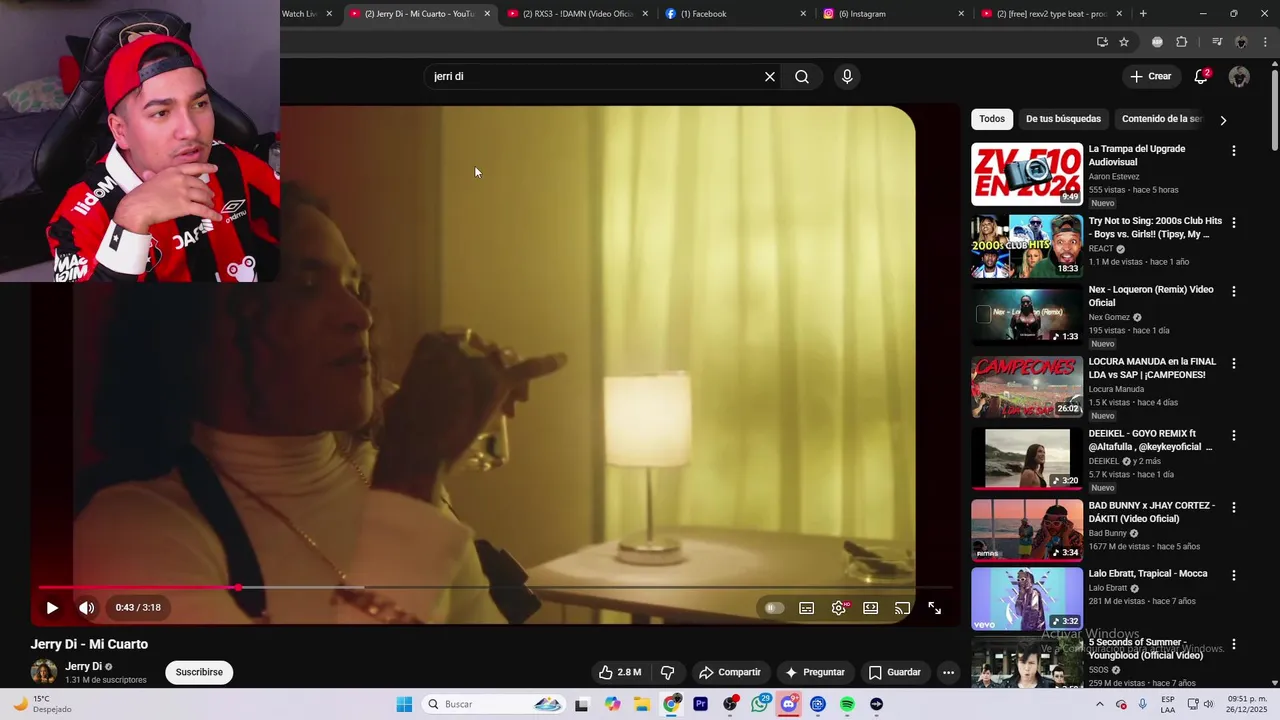This screenshot has height=720, width=1280.
Task: Open Discord from the taskbar
Action: click(x=788, y=704)
